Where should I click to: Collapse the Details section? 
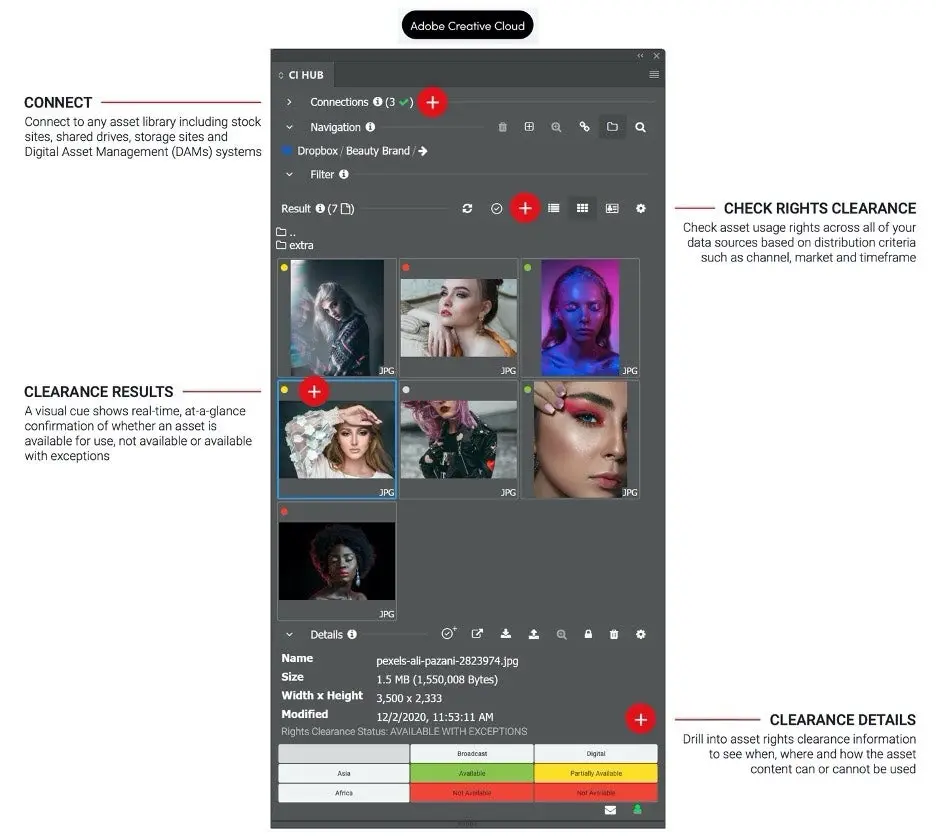pyautogui.click(x=289, y=634)
